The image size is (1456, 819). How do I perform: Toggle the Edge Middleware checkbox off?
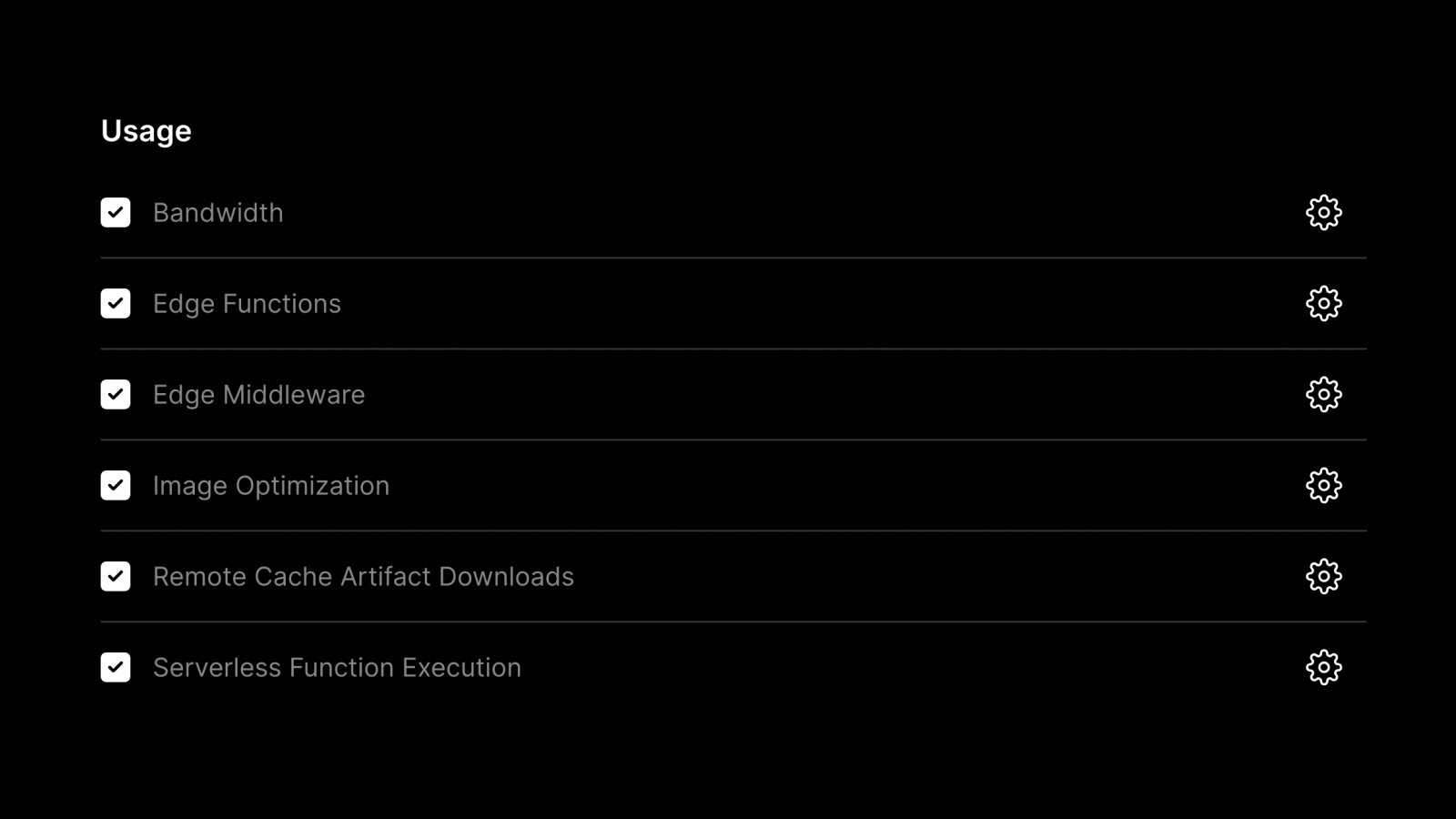(116, 394)
